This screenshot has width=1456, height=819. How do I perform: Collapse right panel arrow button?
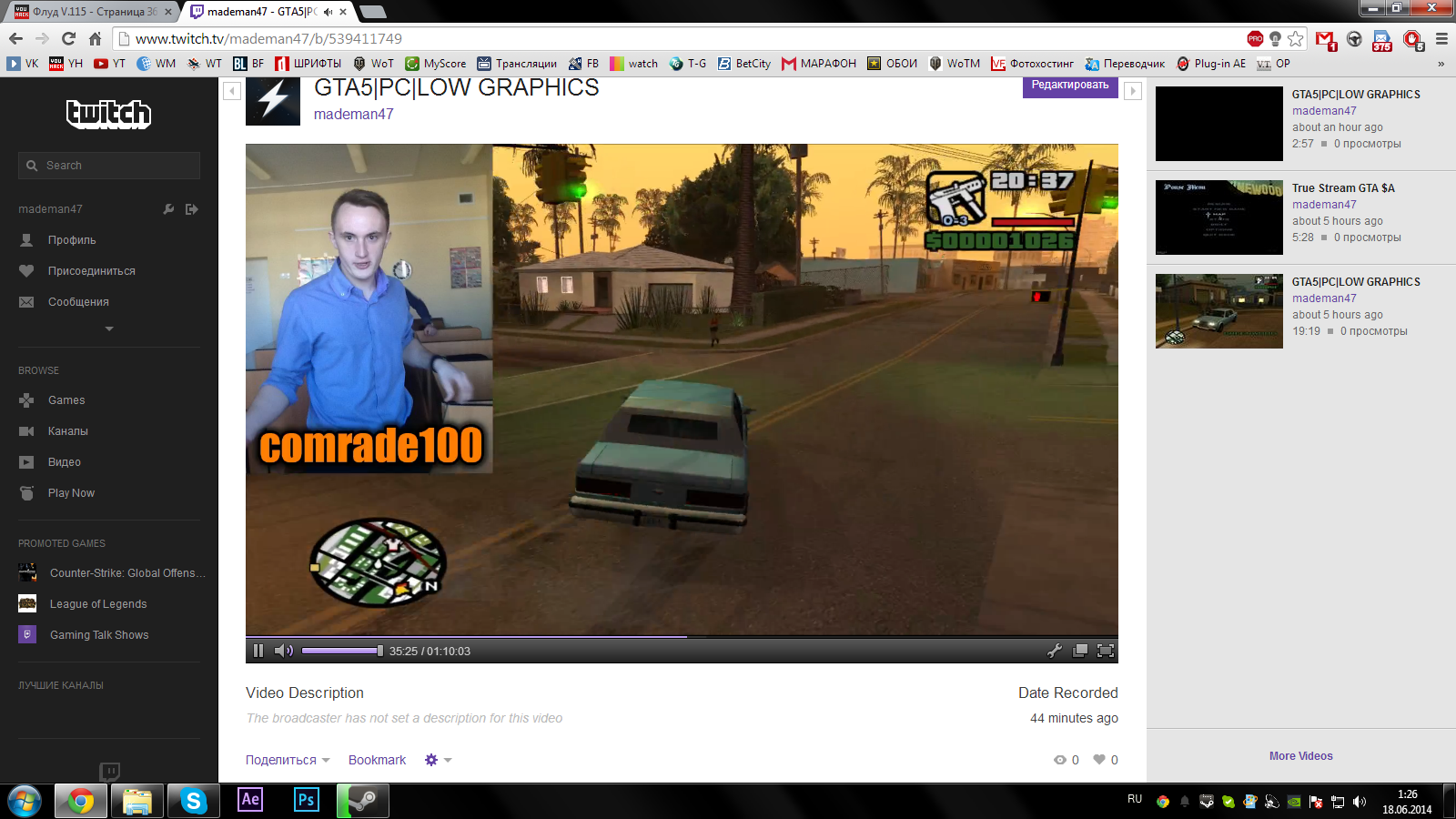tap(1133, 91)
